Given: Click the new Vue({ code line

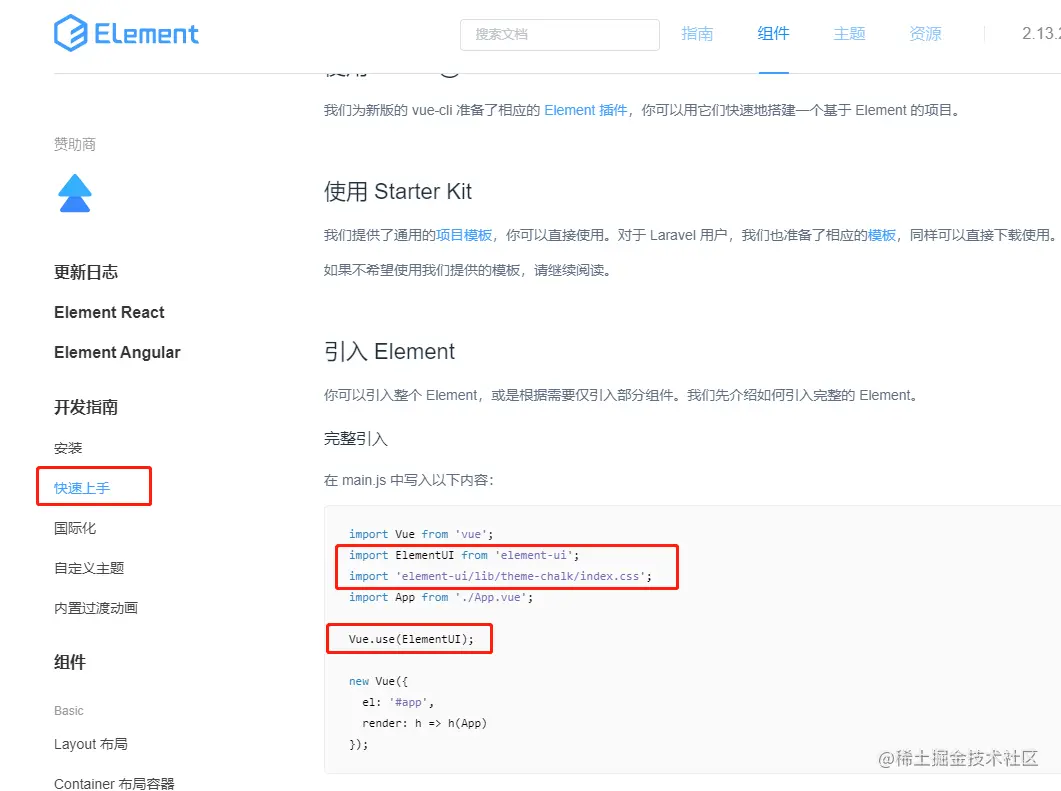Looking at the screenshot, I should 378,681.
